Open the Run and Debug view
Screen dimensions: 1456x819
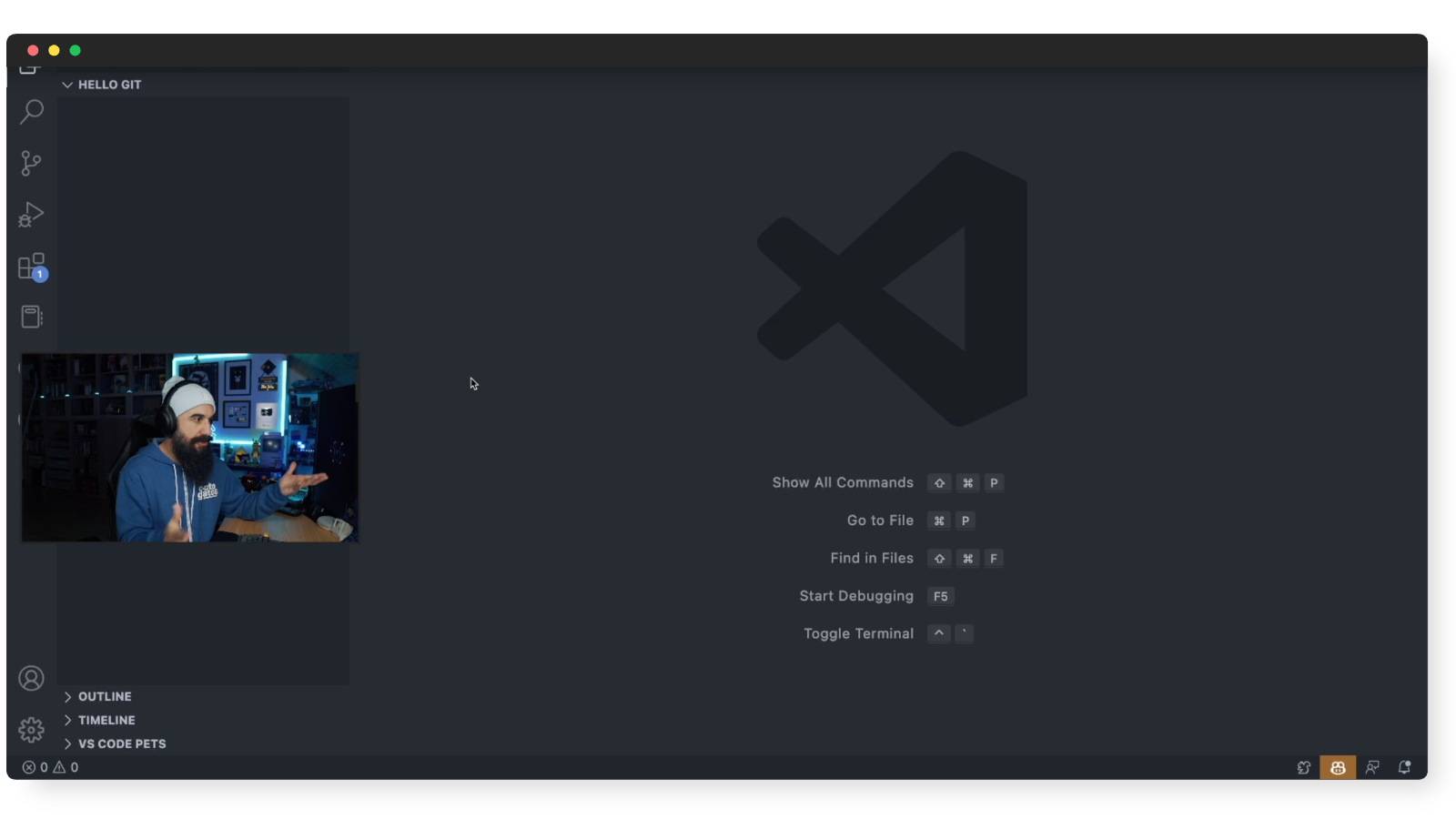[31, 215]
